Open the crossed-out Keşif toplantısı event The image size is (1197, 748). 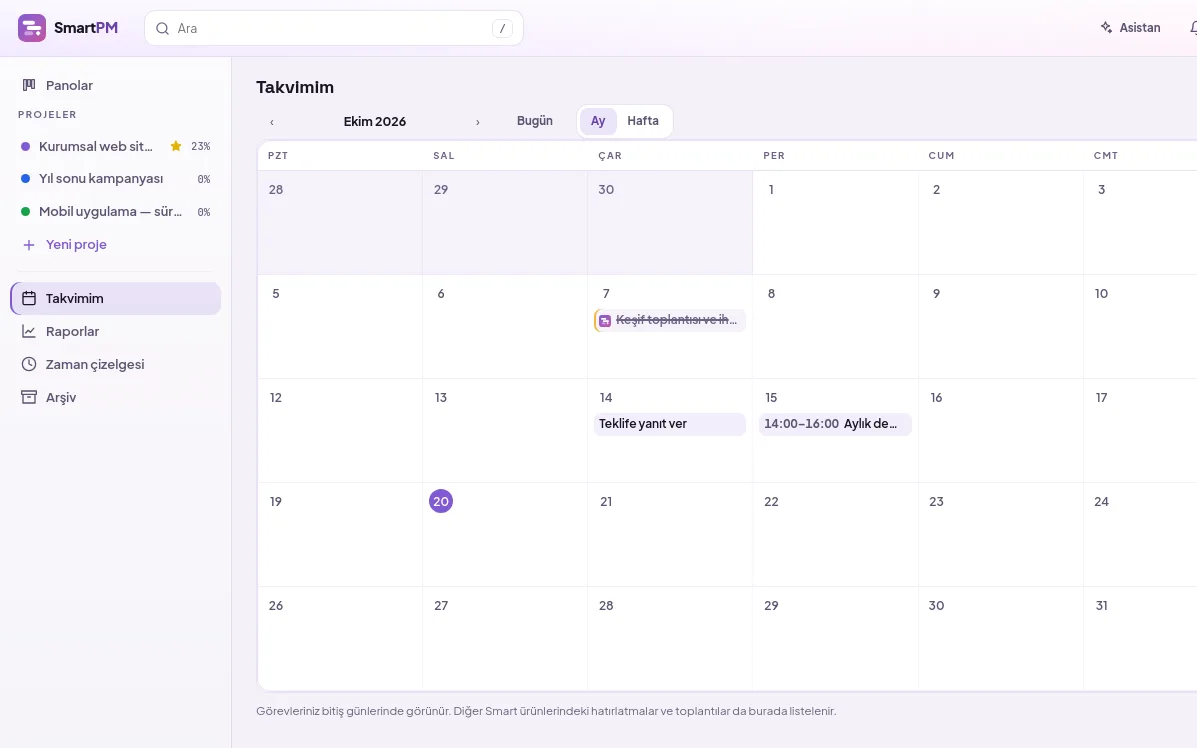tap(669, 321)
